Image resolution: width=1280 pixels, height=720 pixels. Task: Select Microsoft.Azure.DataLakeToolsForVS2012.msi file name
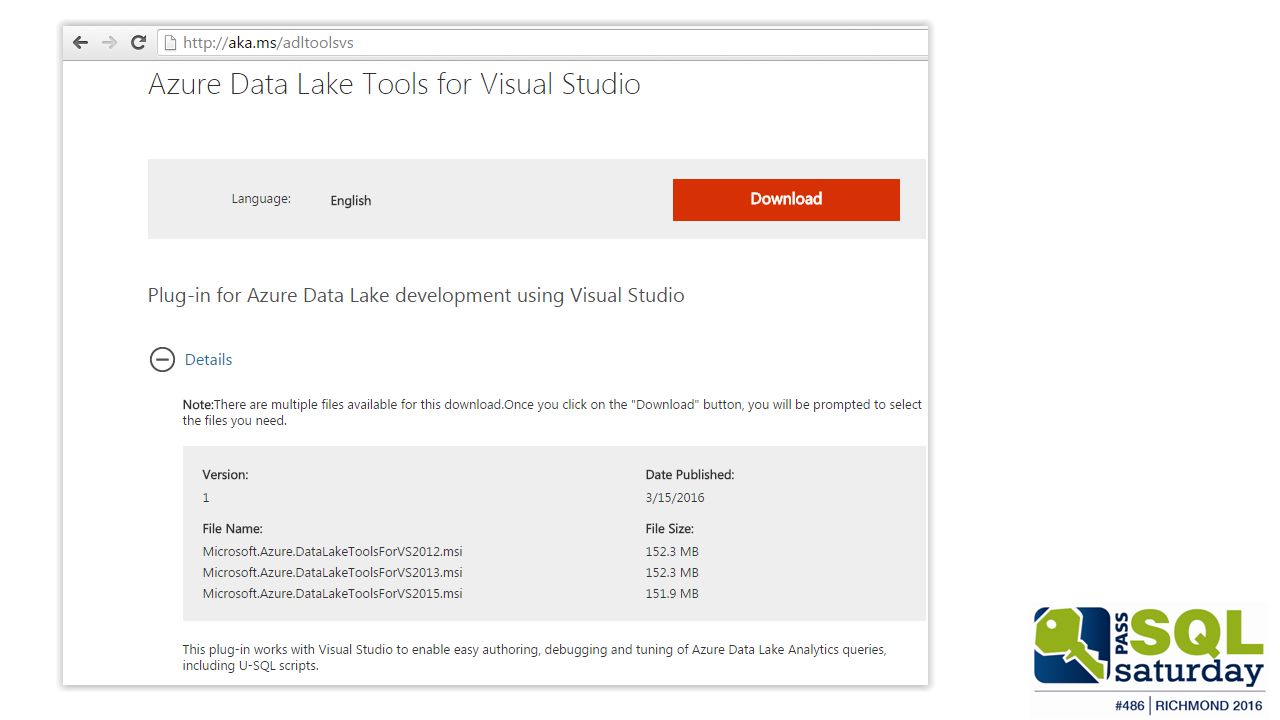(332, 551)
